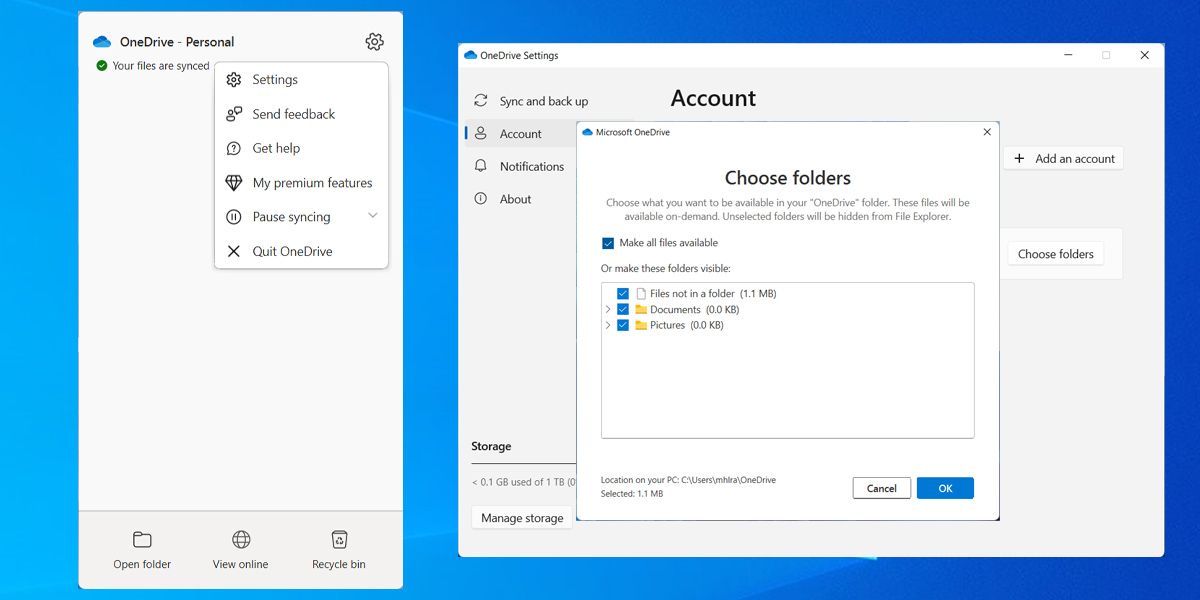1200x600 pixels.
Task: Open the OneDrive folder via Open folder icon
Action: pyautogui.click(x=142, y=540)
